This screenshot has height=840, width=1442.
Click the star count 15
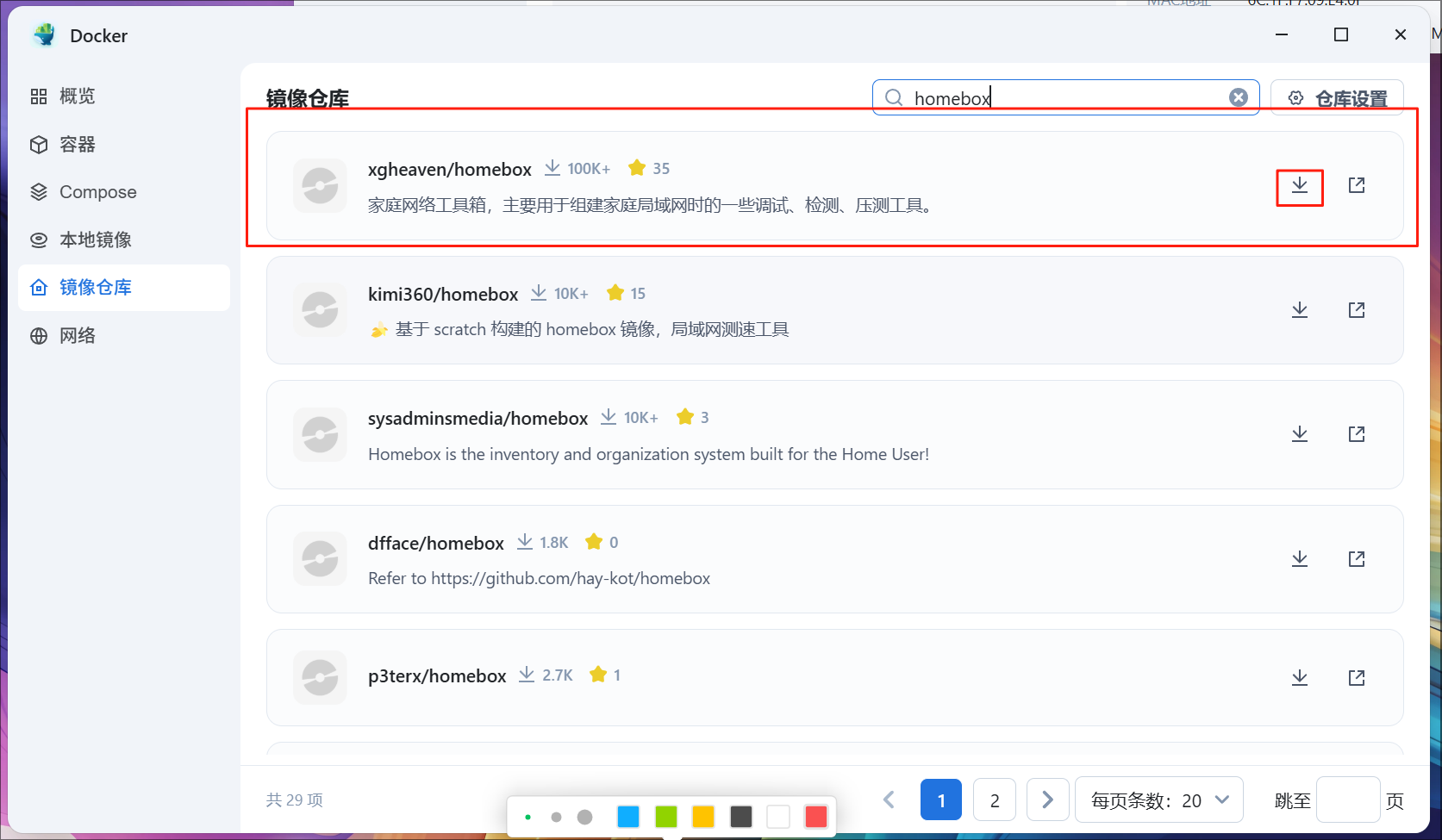point(638,294)
